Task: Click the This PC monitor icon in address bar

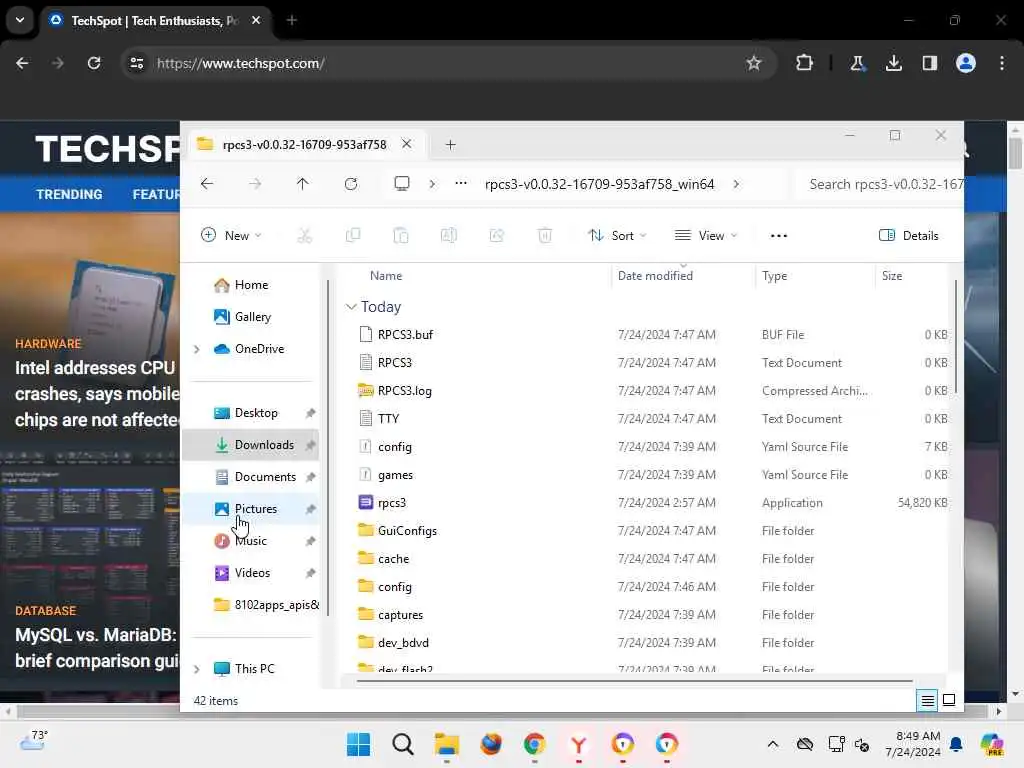Action: coord(402,184)
